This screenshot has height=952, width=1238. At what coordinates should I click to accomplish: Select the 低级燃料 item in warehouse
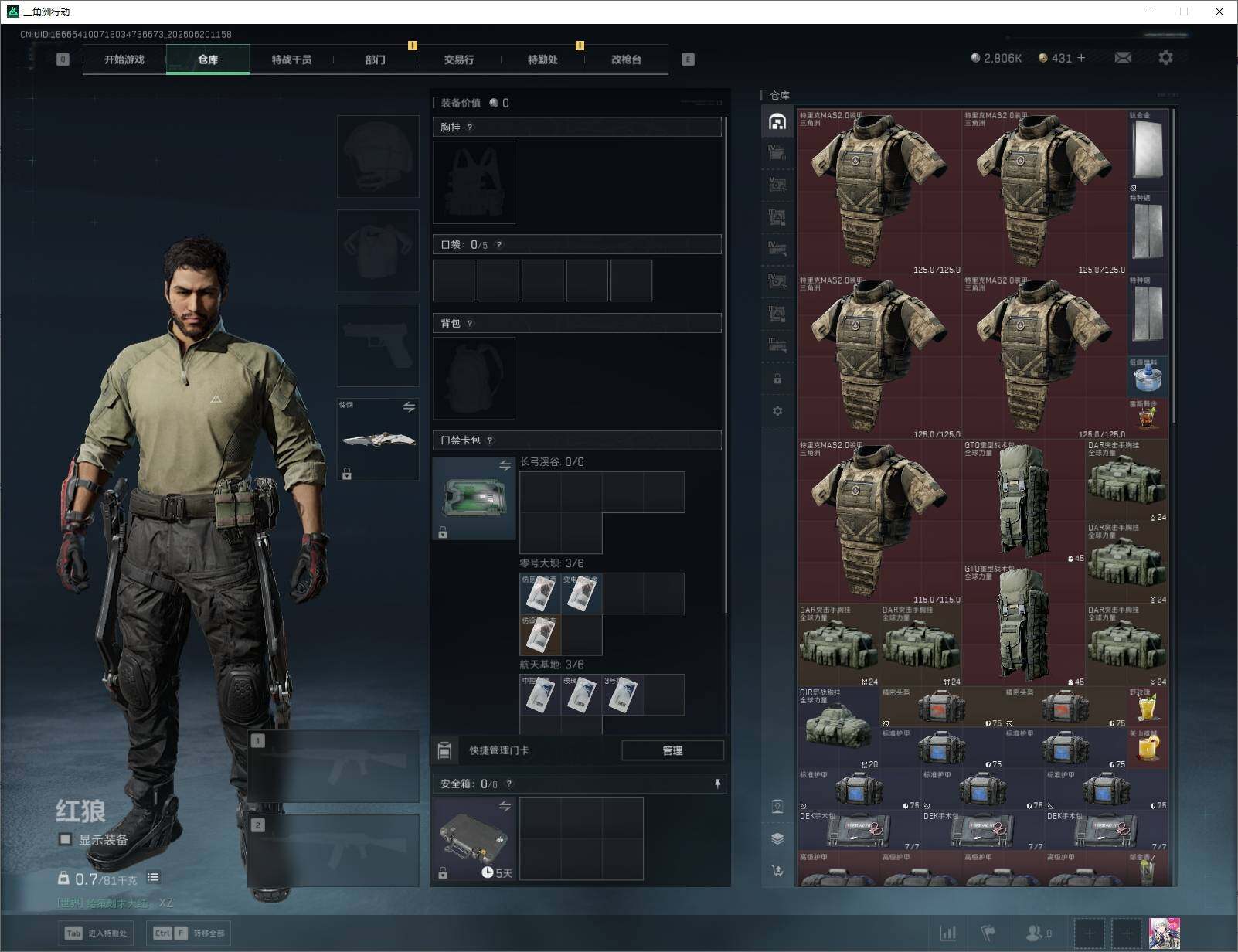(x=1148, y=377)
